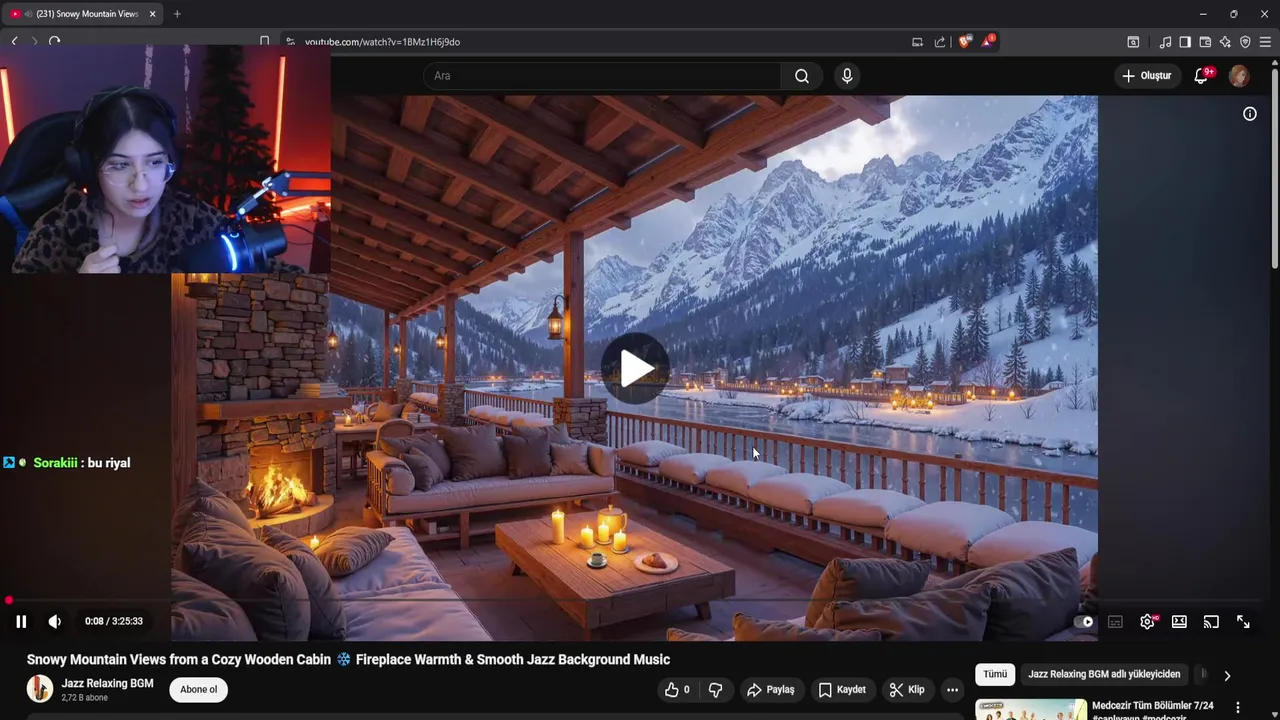Screen dimensions: 1280x720
Task: Click the 0:08 / 3:25:33 time display
Action: (x=114, y=621)
